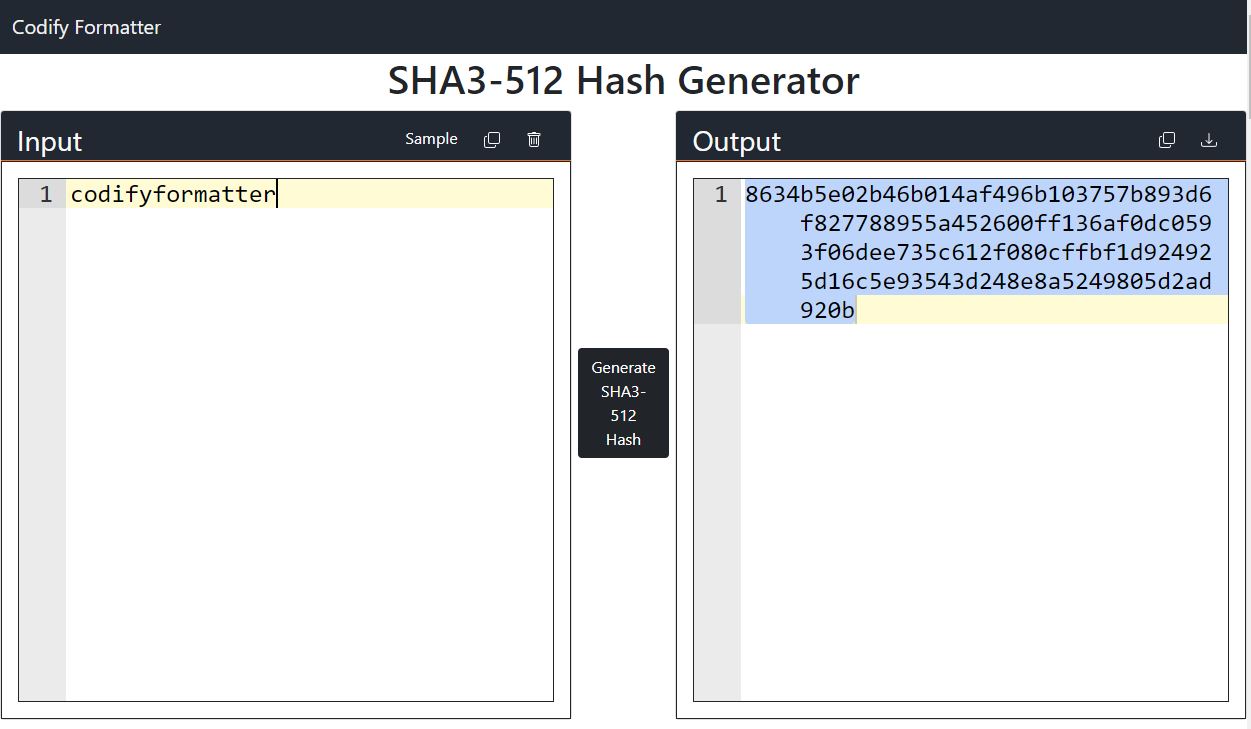Click Generate SHA3-512 Hash
Image resolution: width=1251 pixels, height=729 pixels.
click(x=623, y=403)
